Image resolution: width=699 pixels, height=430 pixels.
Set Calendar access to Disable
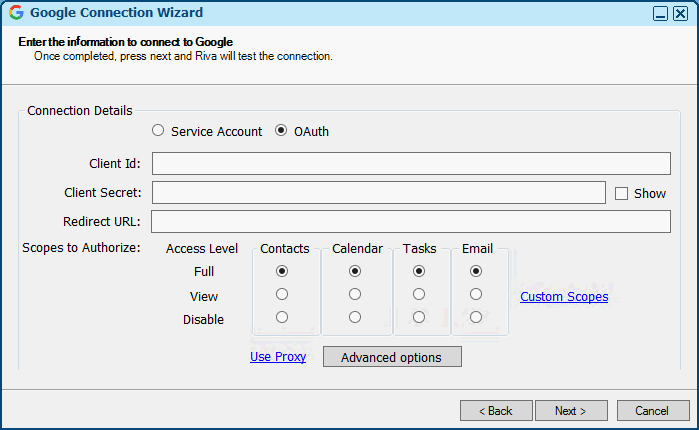pos(355,317)
